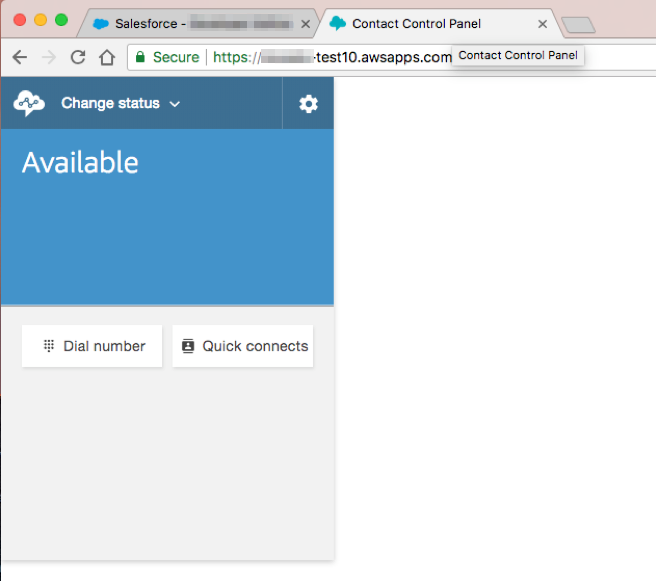Close the Contact Control Panel tab

(x=543, y=24)
